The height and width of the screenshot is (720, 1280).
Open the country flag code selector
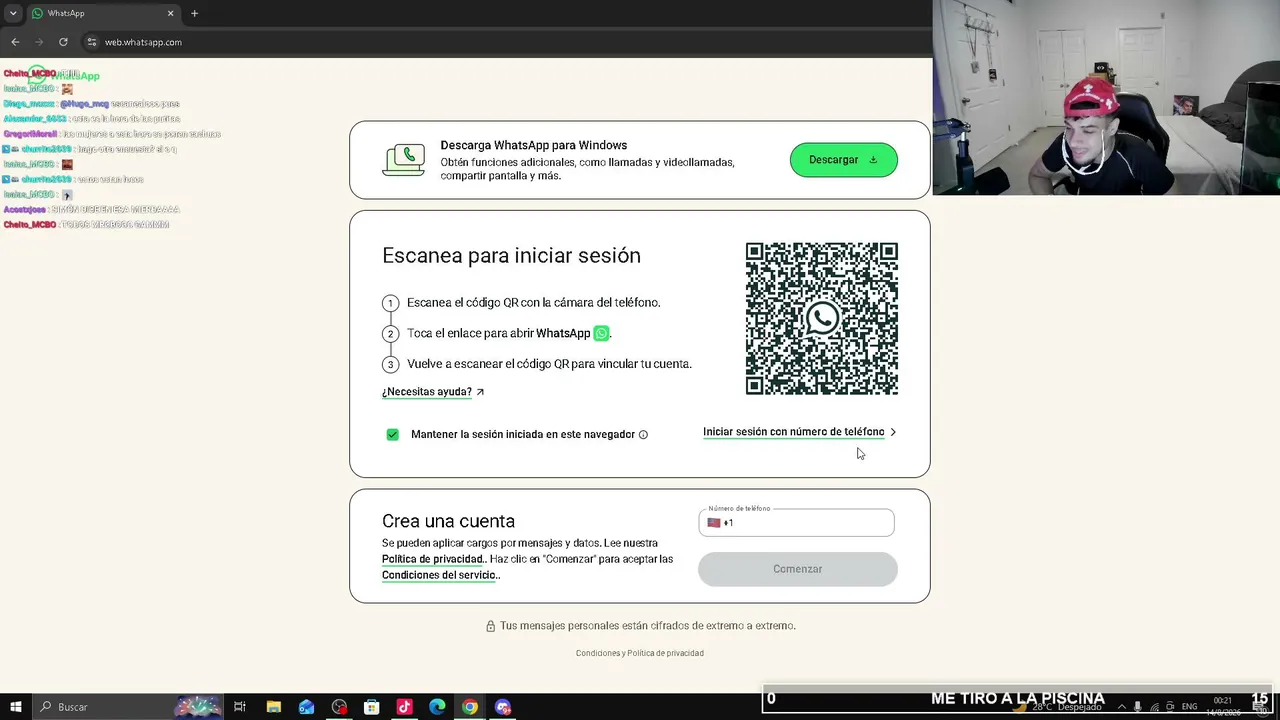pos(720,523)
